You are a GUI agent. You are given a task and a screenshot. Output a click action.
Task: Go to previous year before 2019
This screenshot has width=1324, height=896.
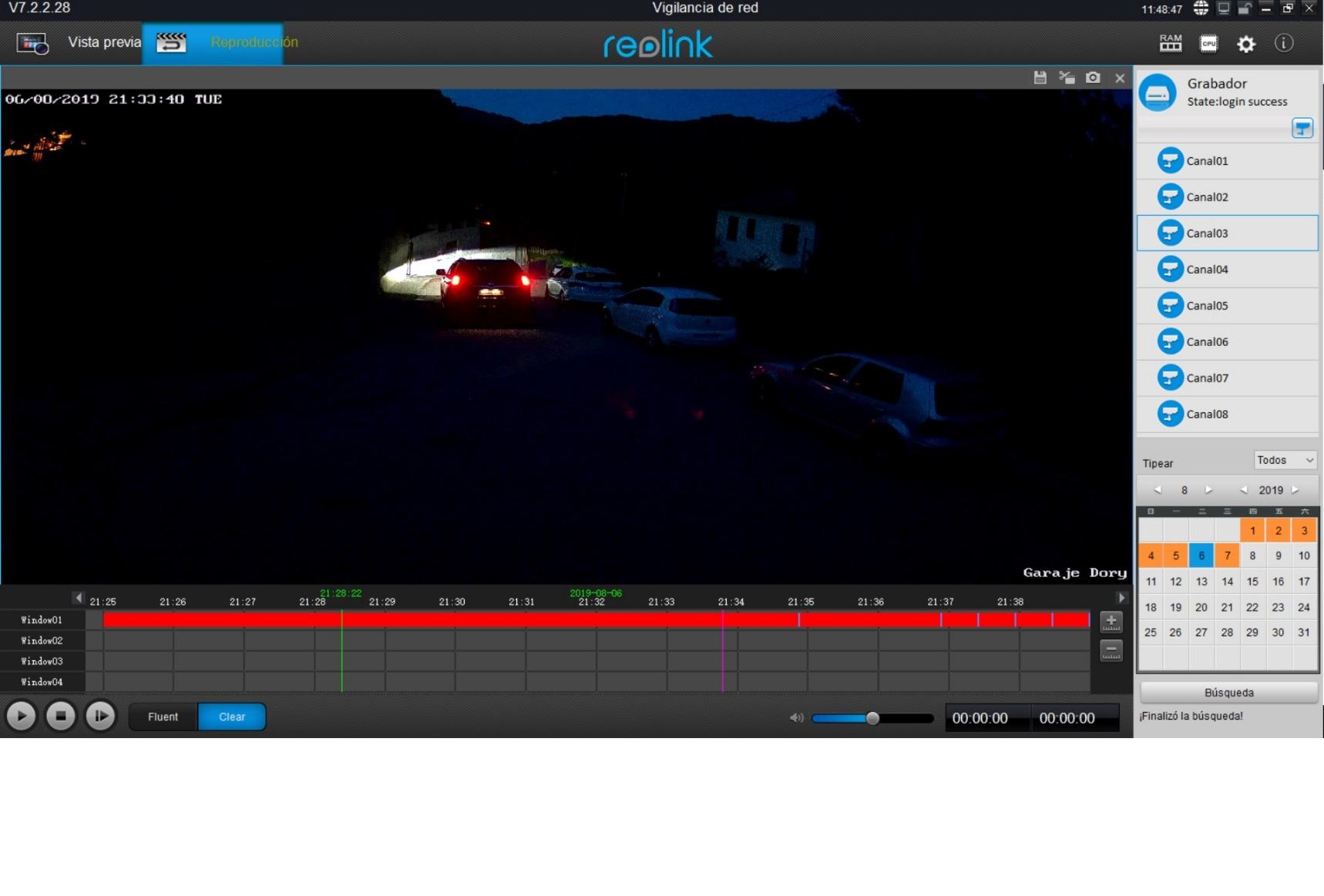pos(1243,490)
